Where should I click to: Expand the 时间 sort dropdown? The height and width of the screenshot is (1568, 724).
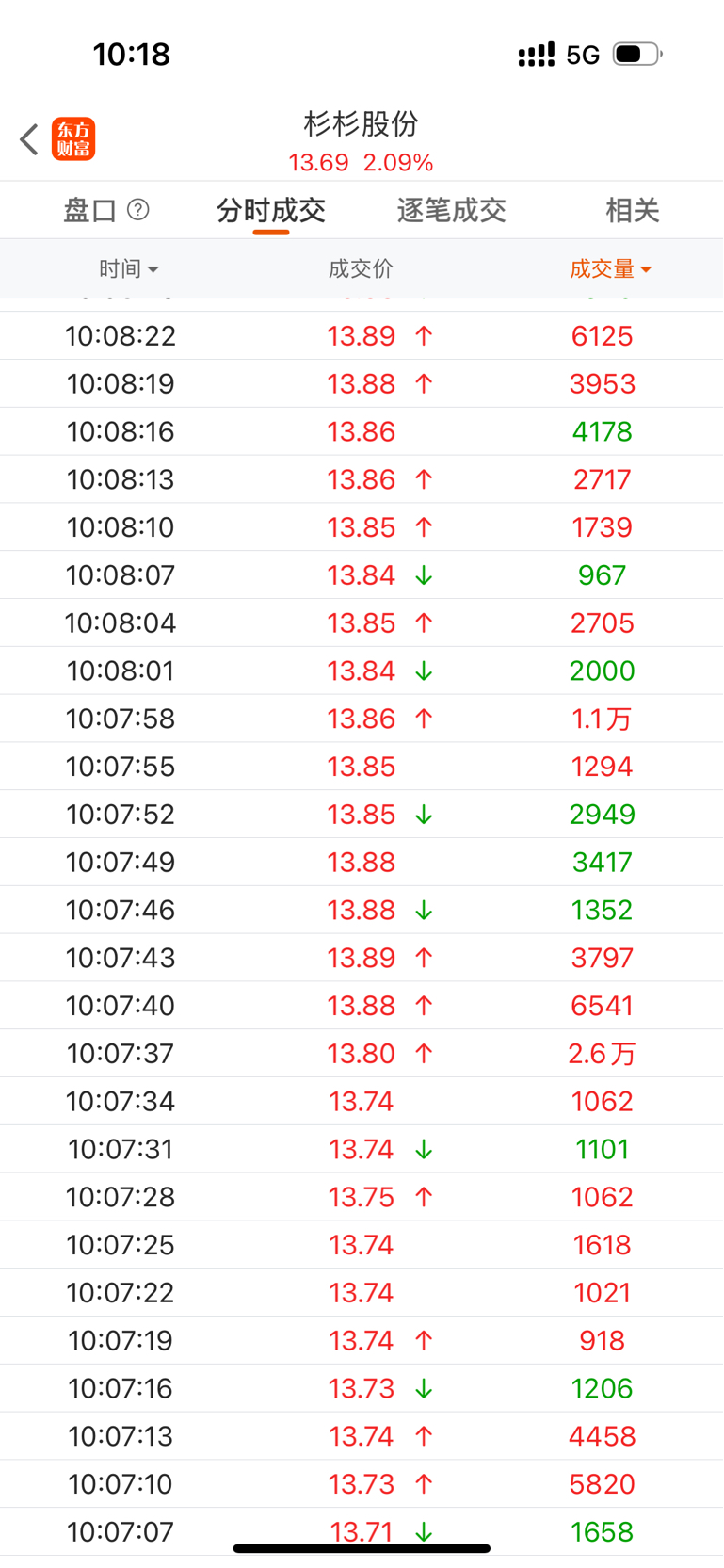coord(129,269)
